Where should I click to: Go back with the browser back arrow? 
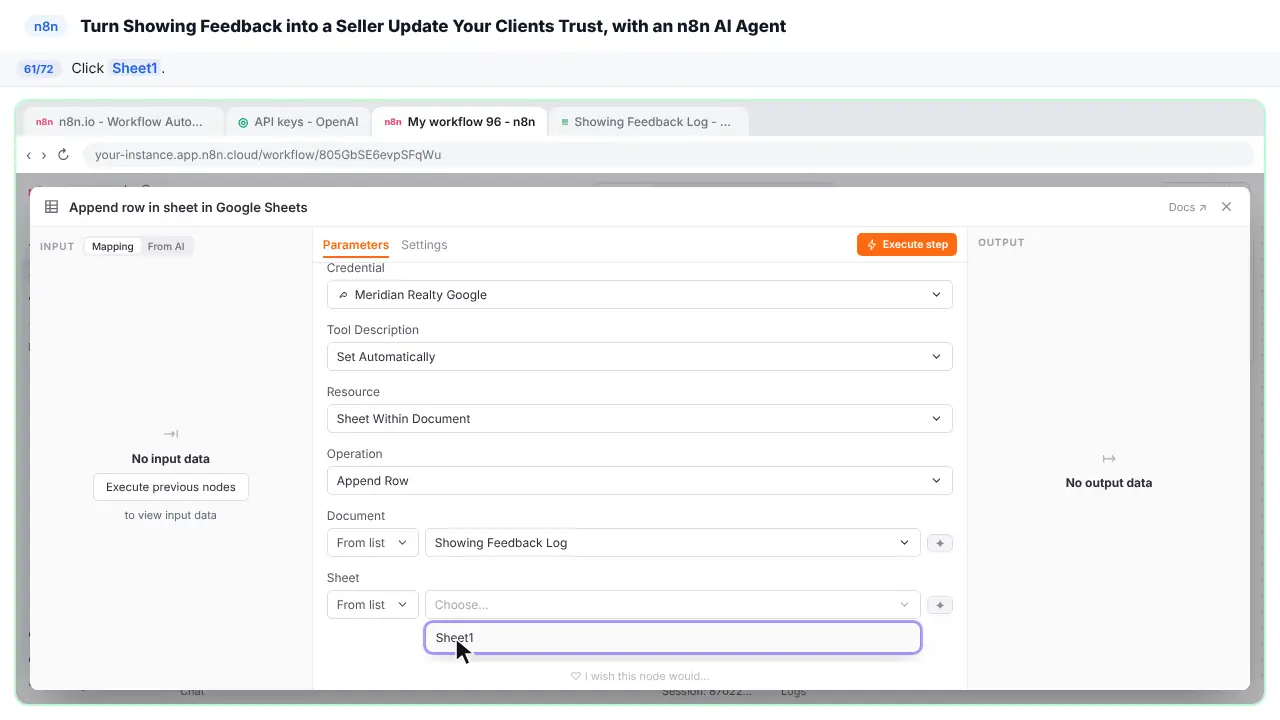coord(29,155)
